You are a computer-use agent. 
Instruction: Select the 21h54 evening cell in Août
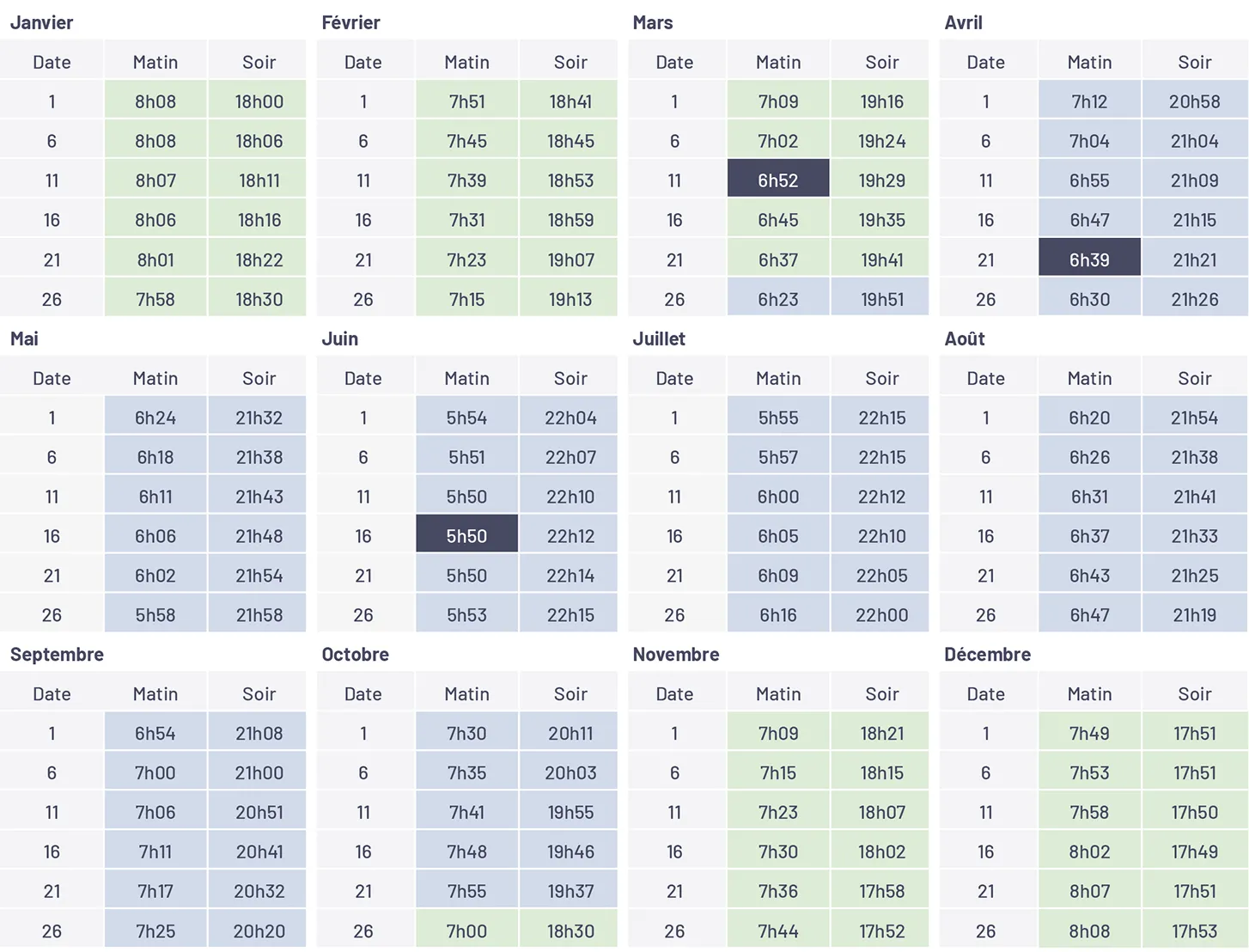tap(1194, 418)
